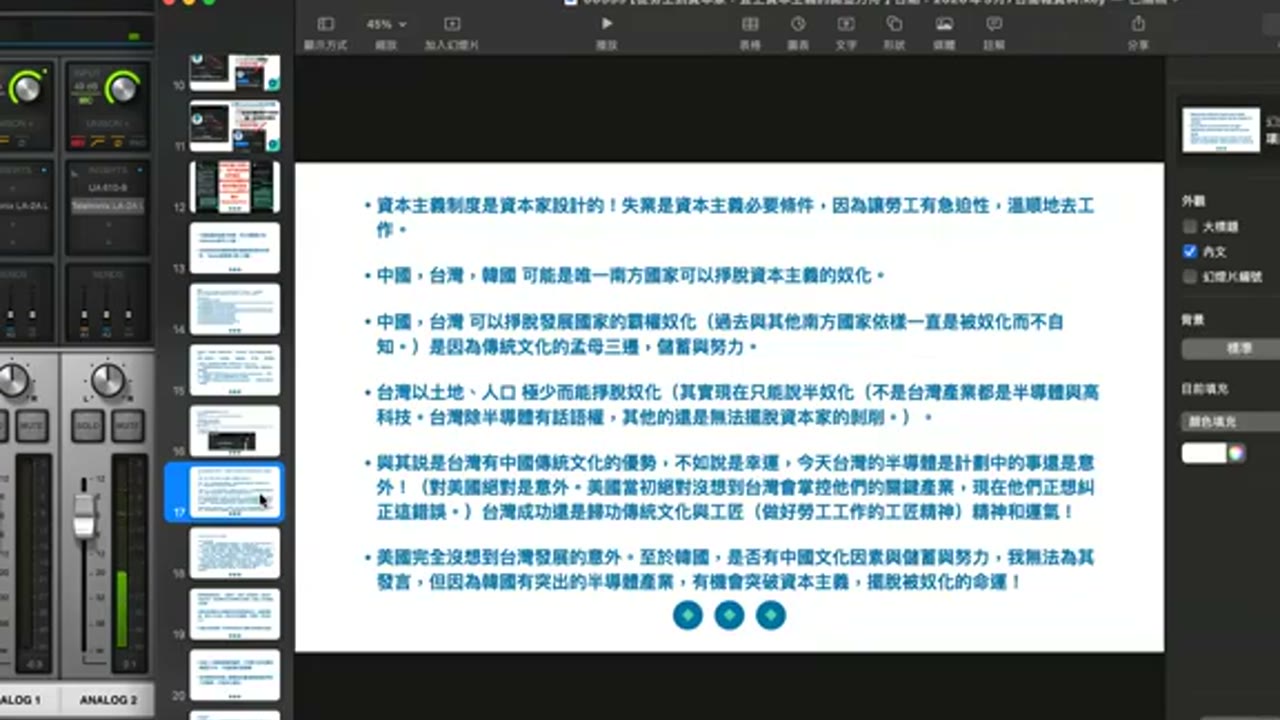Click the Standard (標準) background tab

click(x=1231, y=349)
